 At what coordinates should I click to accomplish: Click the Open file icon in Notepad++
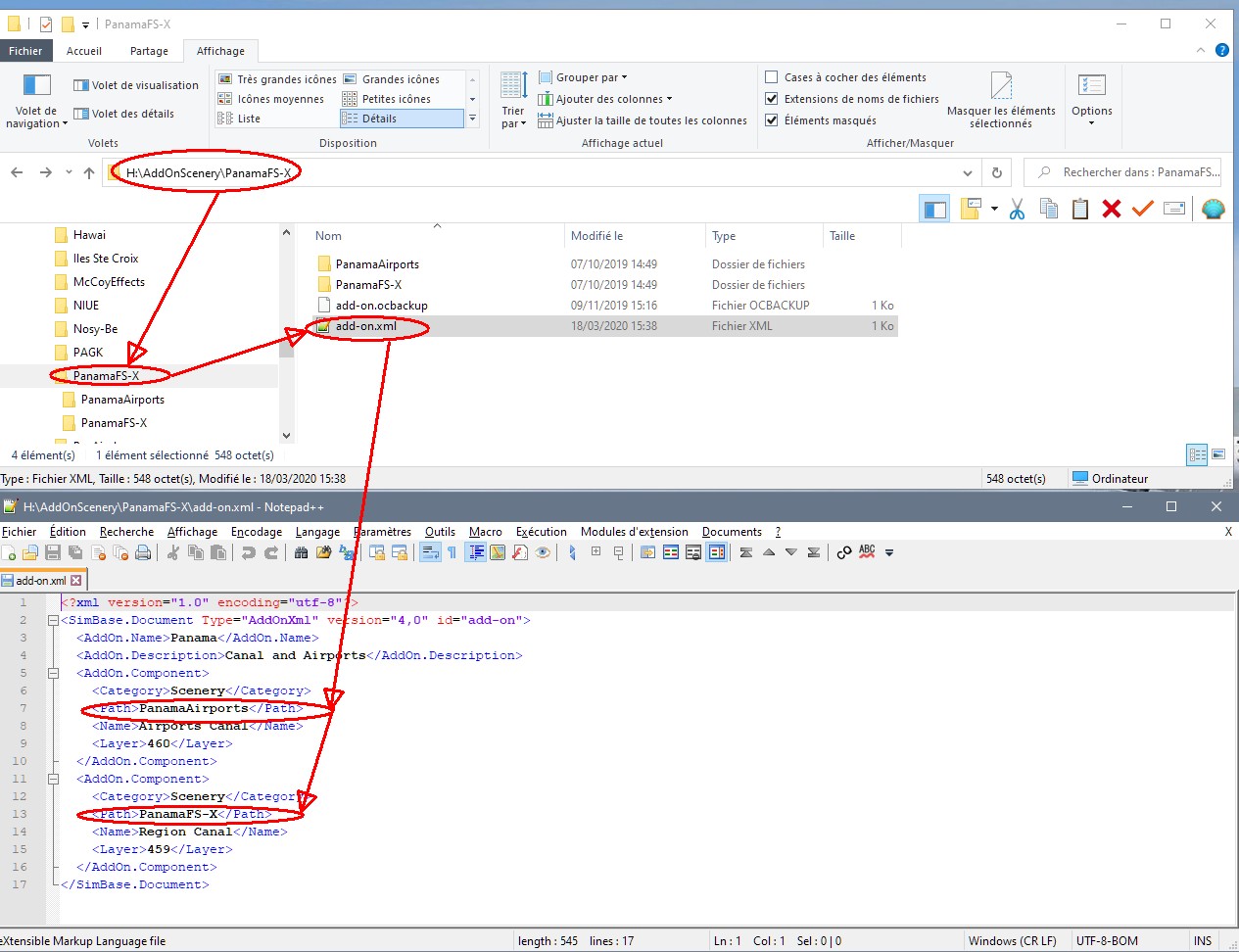coord(30,553)
